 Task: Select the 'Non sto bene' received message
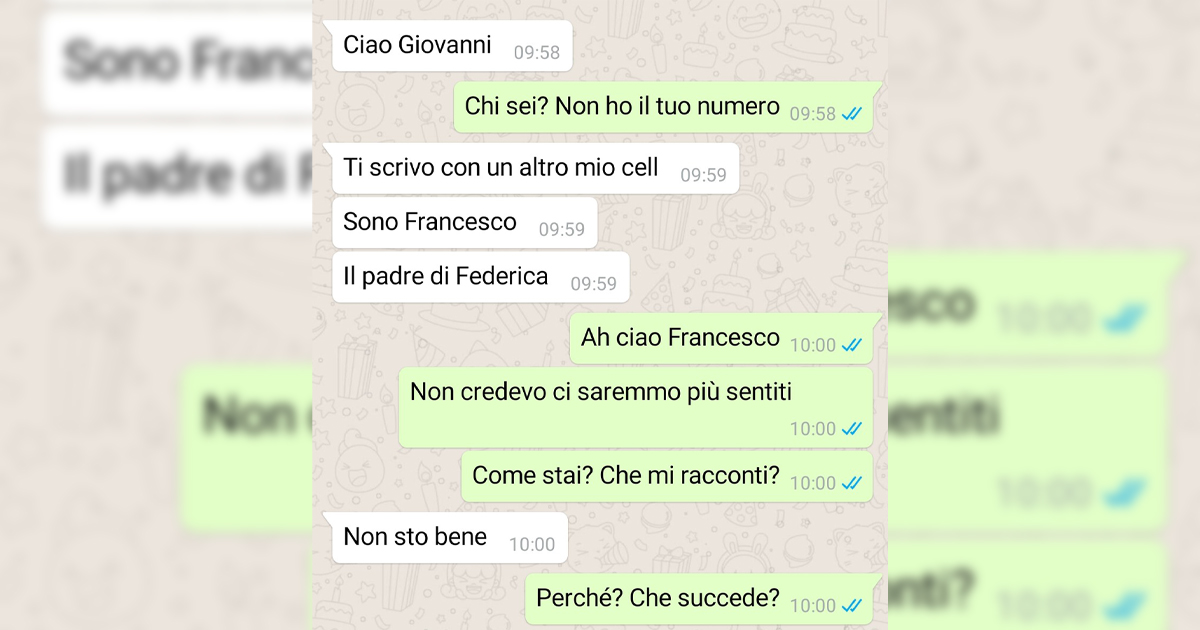[x=450, y=538]
